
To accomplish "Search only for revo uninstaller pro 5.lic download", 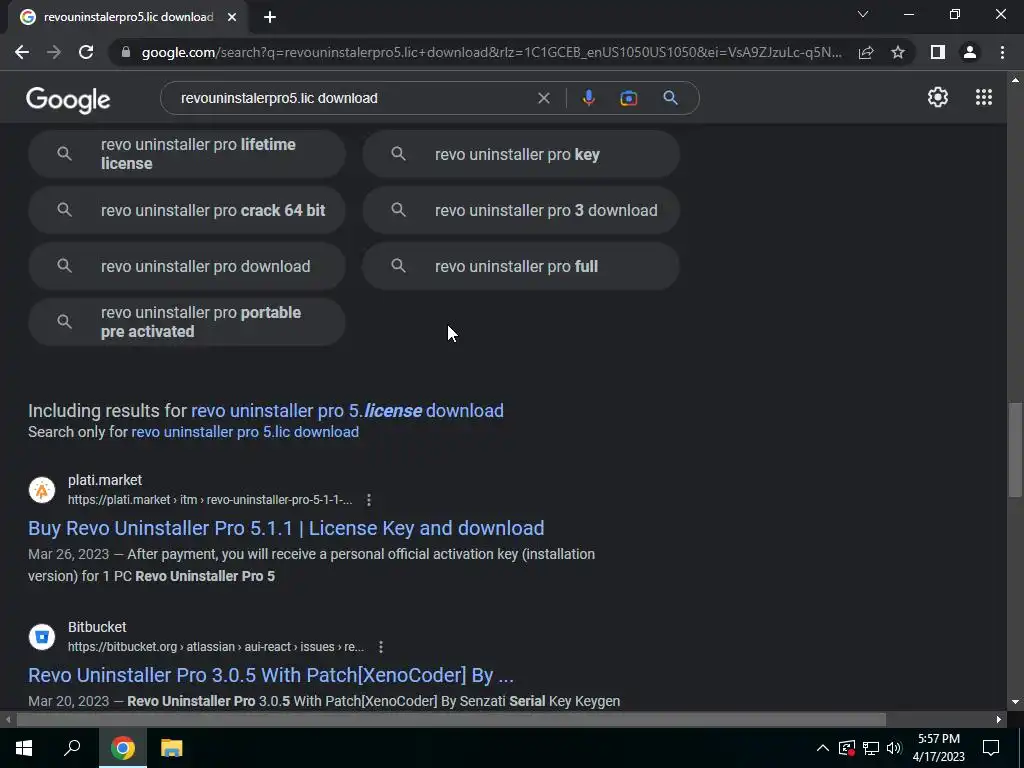I will click(x=245, y=432).
